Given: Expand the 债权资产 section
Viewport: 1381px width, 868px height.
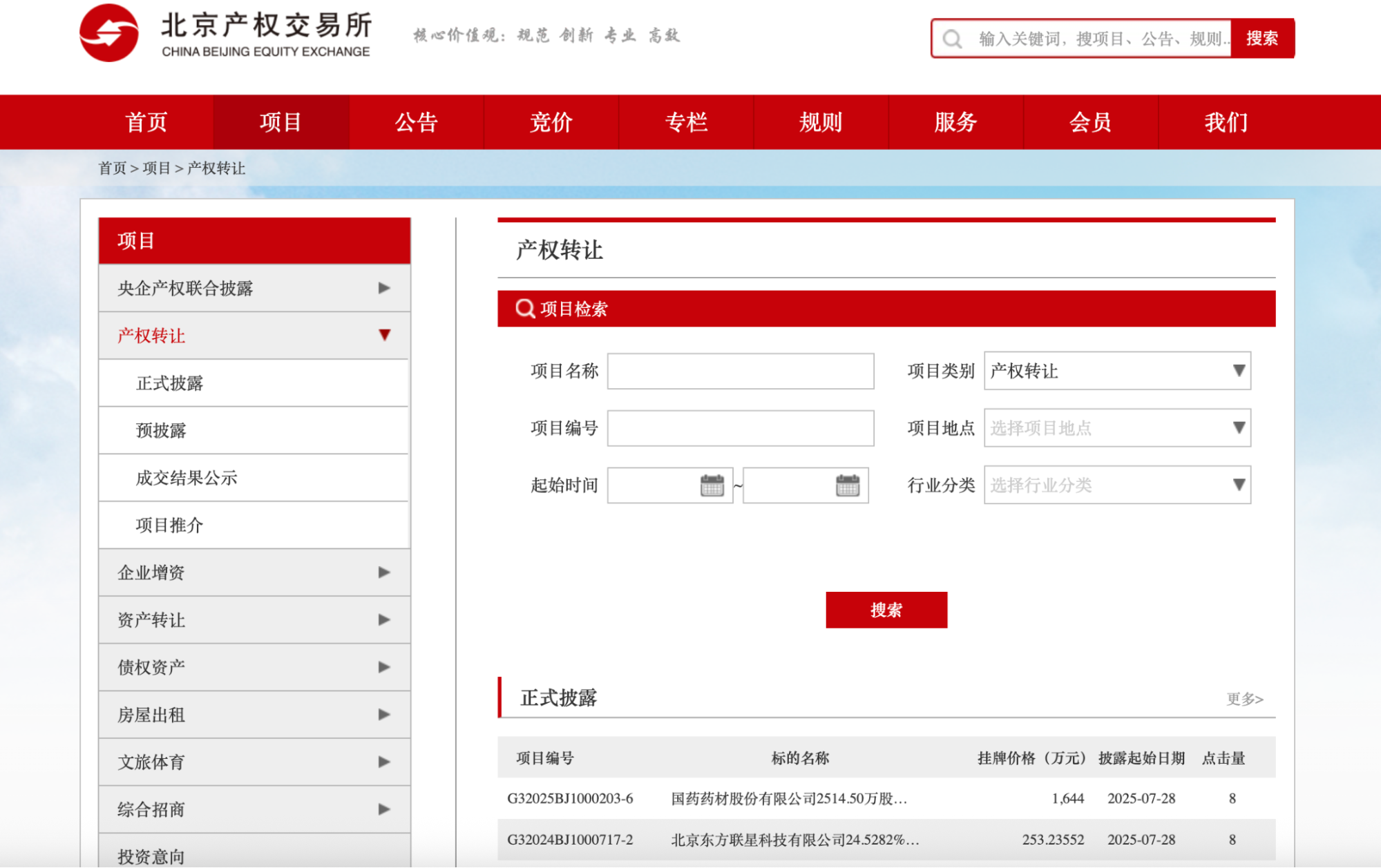Looking at the screenshot, I should (384, 667).
